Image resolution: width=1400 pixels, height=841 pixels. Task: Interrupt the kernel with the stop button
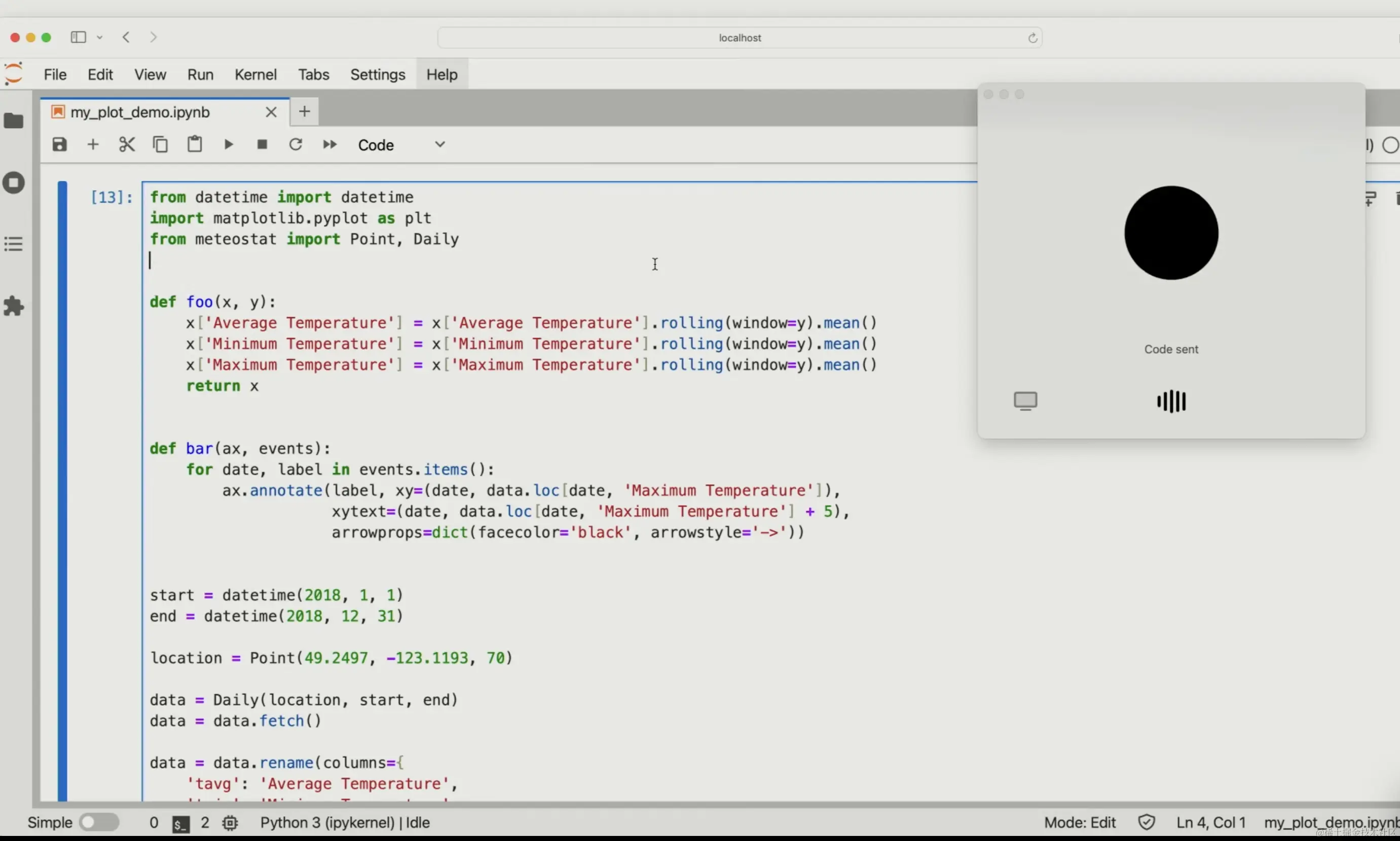(x=262, y=144)
